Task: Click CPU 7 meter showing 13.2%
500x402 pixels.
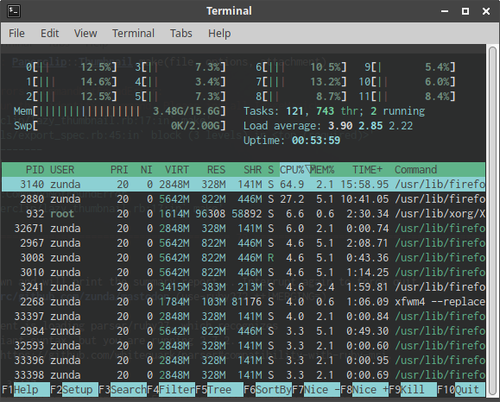Action: pos(301,82)
